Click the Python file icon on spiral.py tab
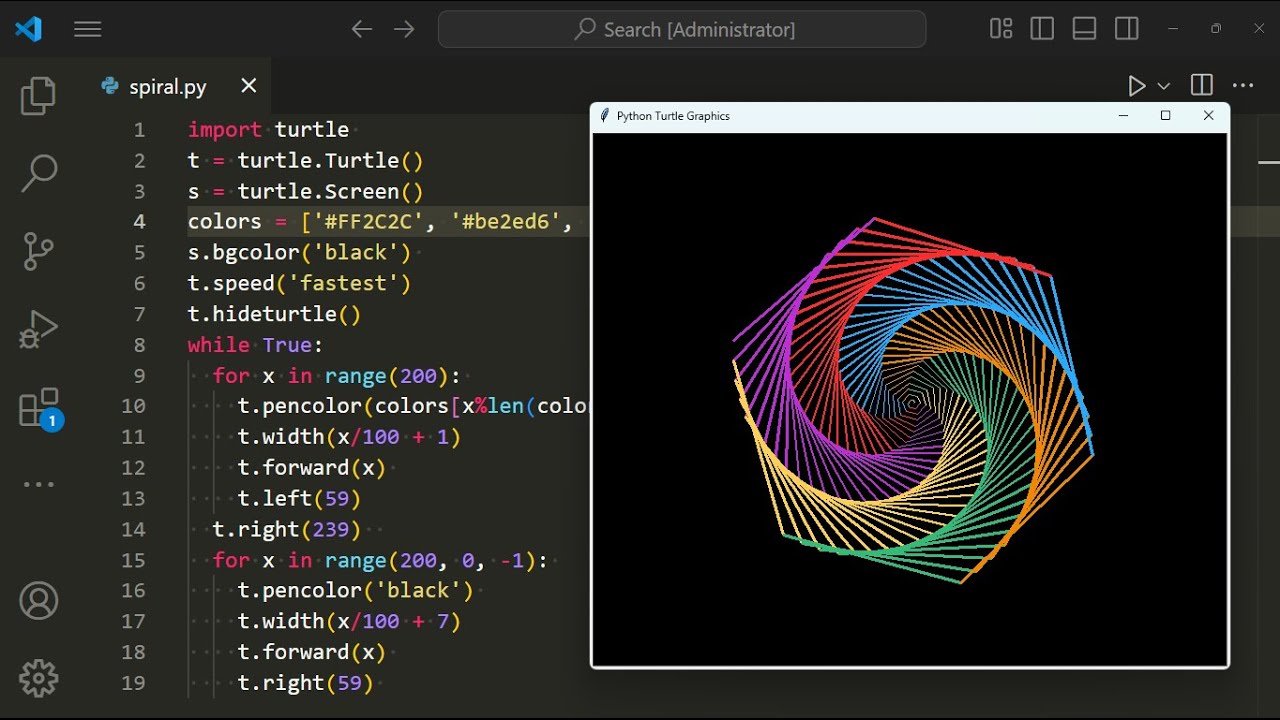The width and height of the screenshot is (1280, 720). [110, 86]
